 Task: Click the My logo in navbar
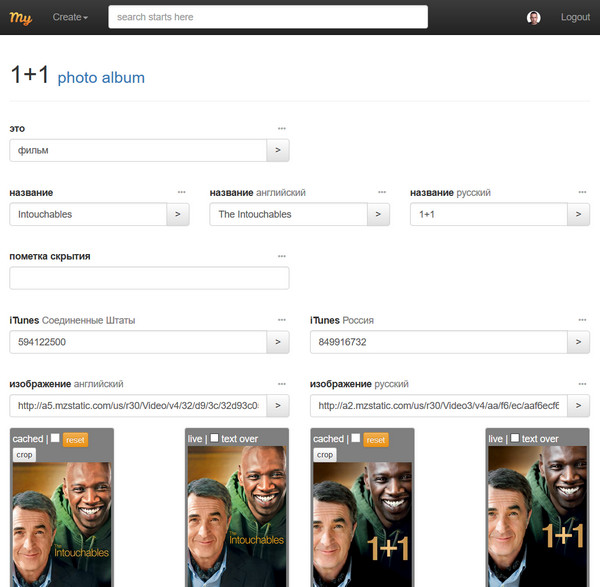(x=21, y=17)
